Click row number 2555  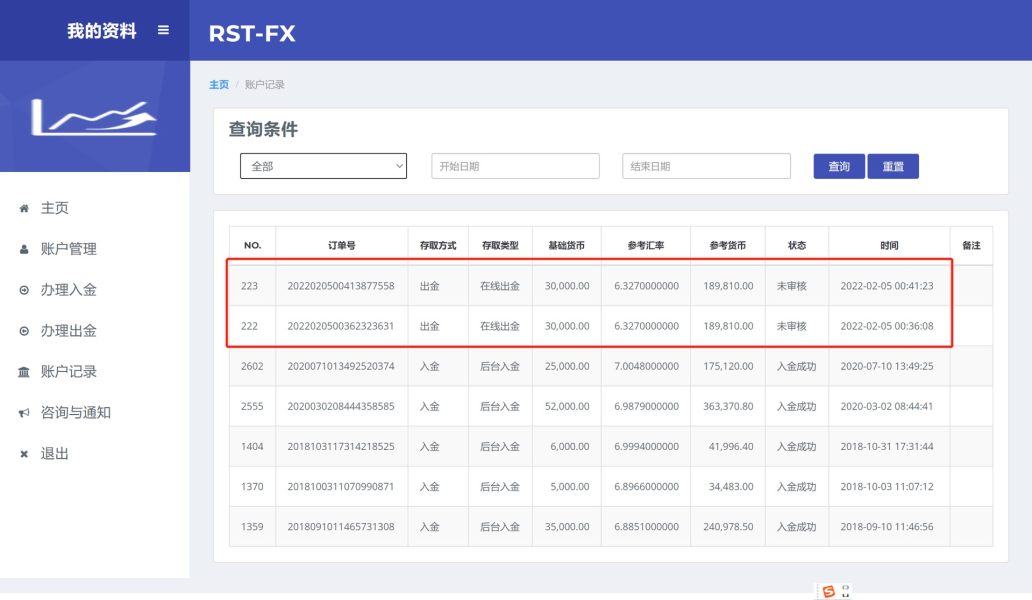coord(252,406)
